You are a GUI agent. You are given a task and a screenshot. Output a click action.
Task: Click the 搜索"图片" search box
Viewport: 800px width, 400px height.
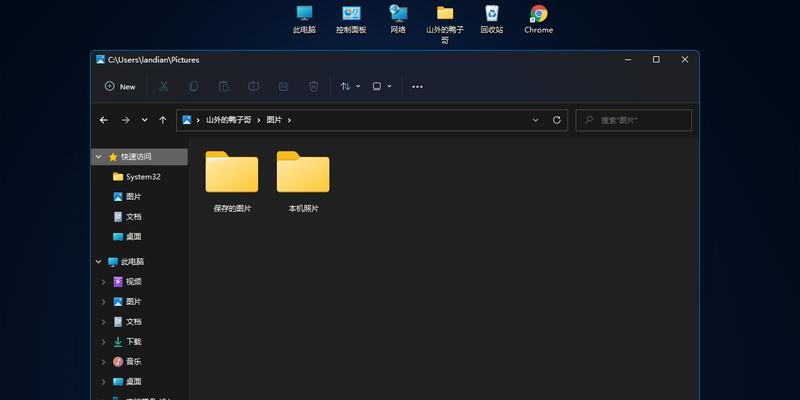coord(634,120)
